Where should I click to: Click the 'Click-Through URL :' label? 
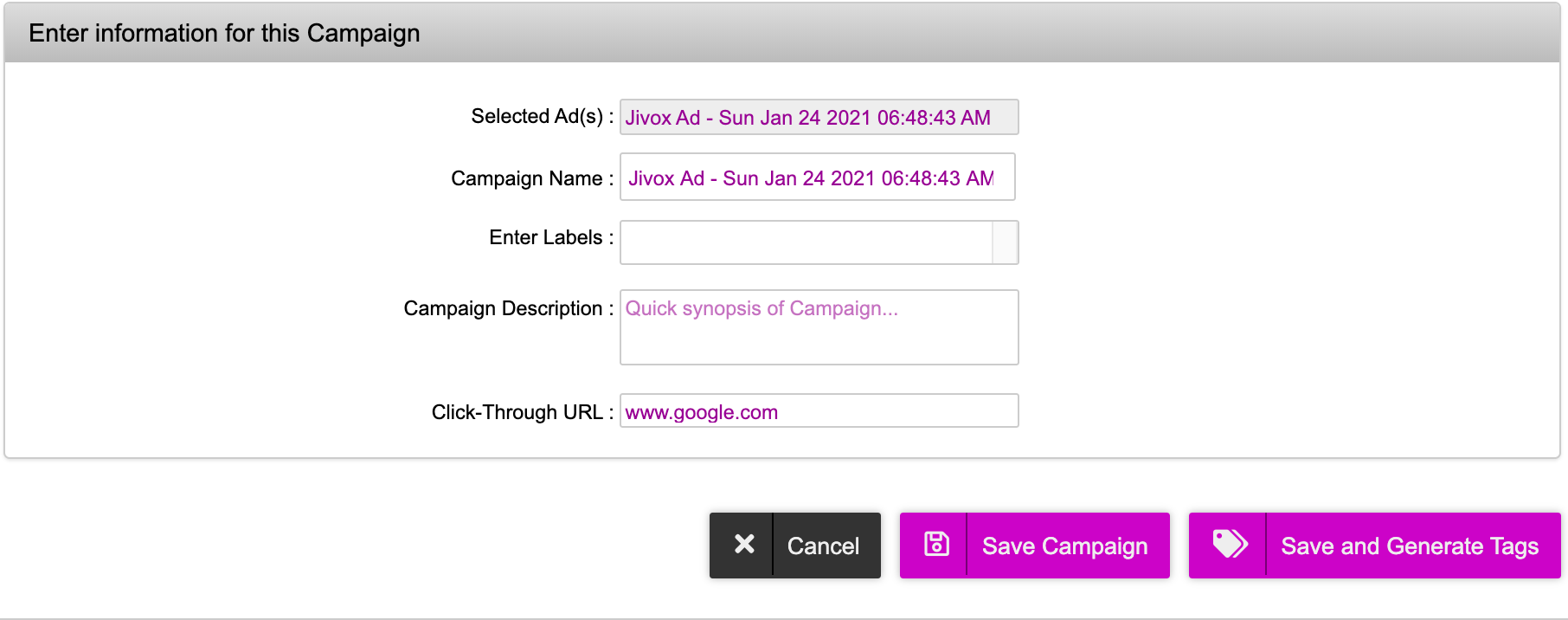(x=523, y=412)
